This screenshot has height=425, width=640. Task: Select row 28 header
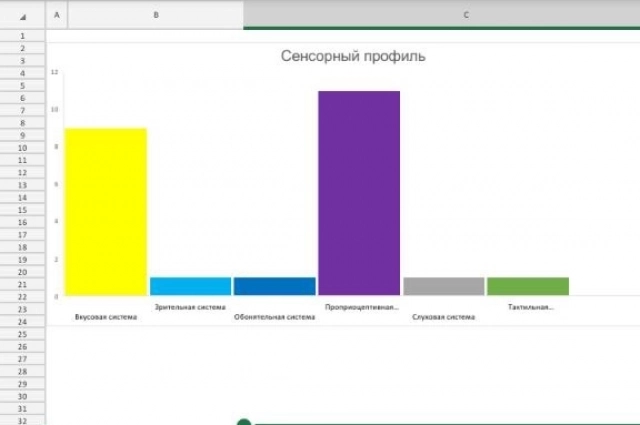tap(22, 372)
